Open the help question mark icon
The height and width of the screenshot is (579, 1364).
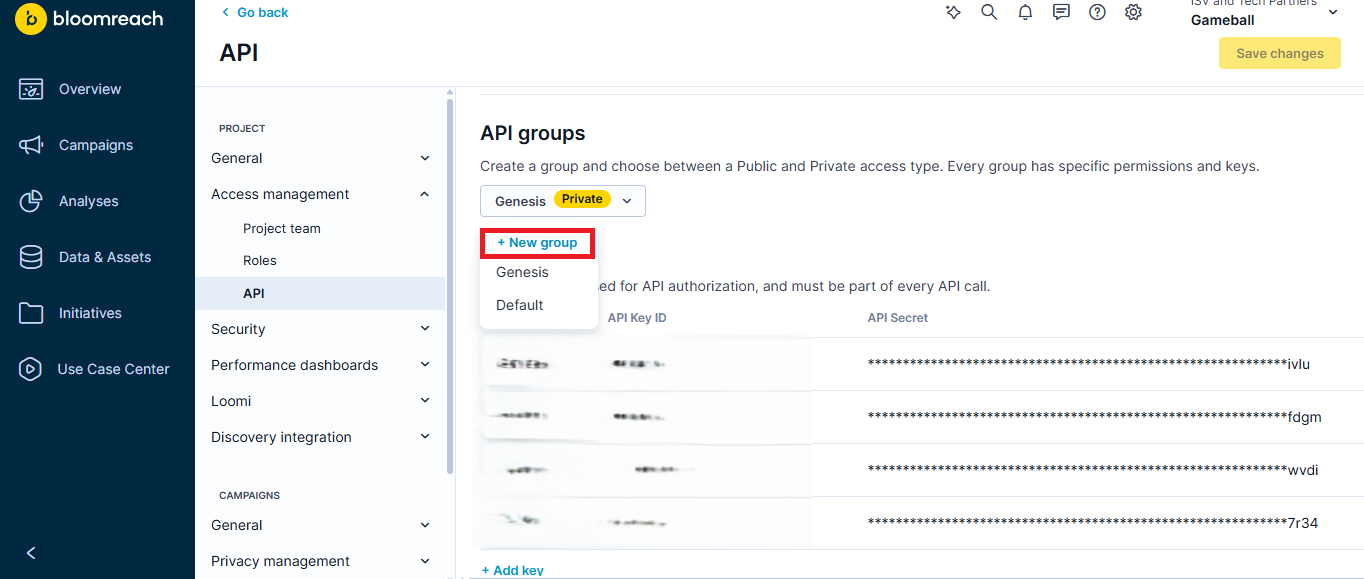[x=1097, y=12]
